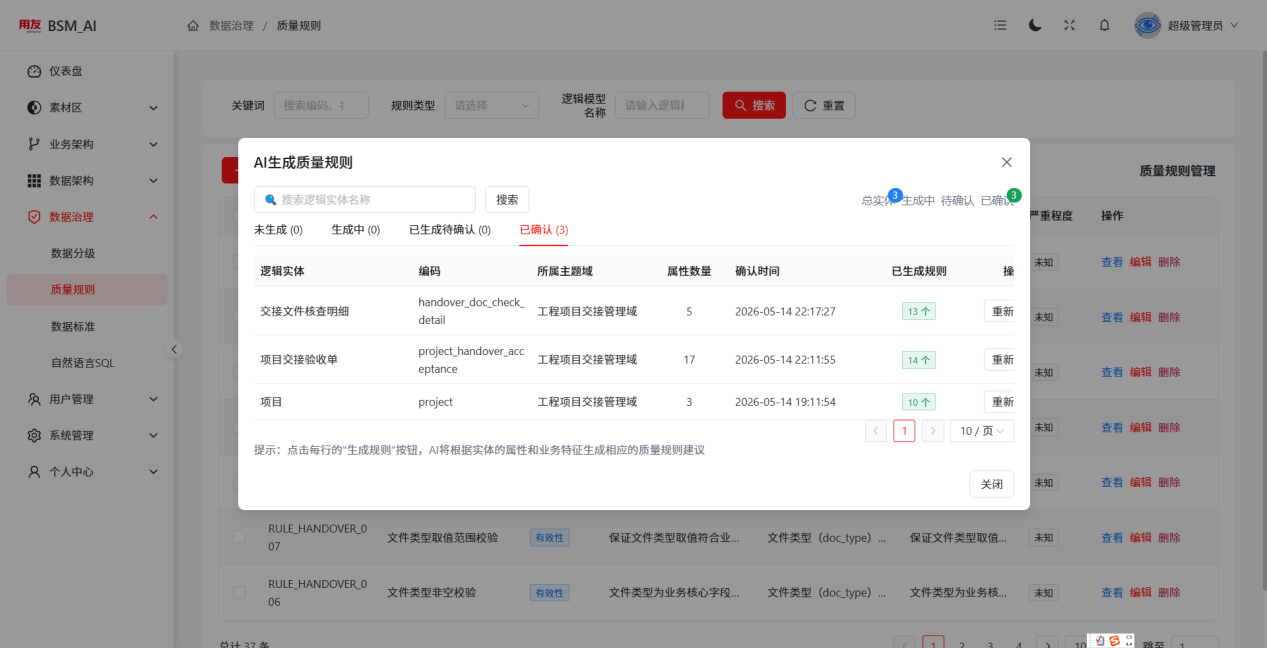1267x648 pixels.
Task: Click the 超级管理员 user avatar
Action: tap(1148, 25)
